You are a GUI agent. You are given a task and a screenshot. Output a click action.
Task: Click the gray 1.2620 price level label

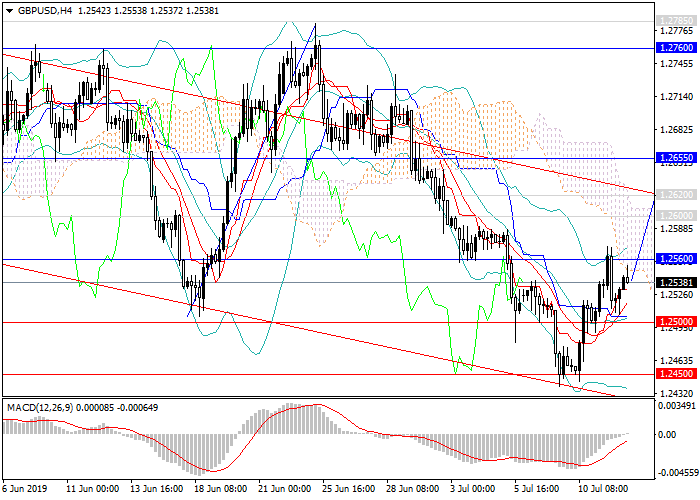pos(676,195)
